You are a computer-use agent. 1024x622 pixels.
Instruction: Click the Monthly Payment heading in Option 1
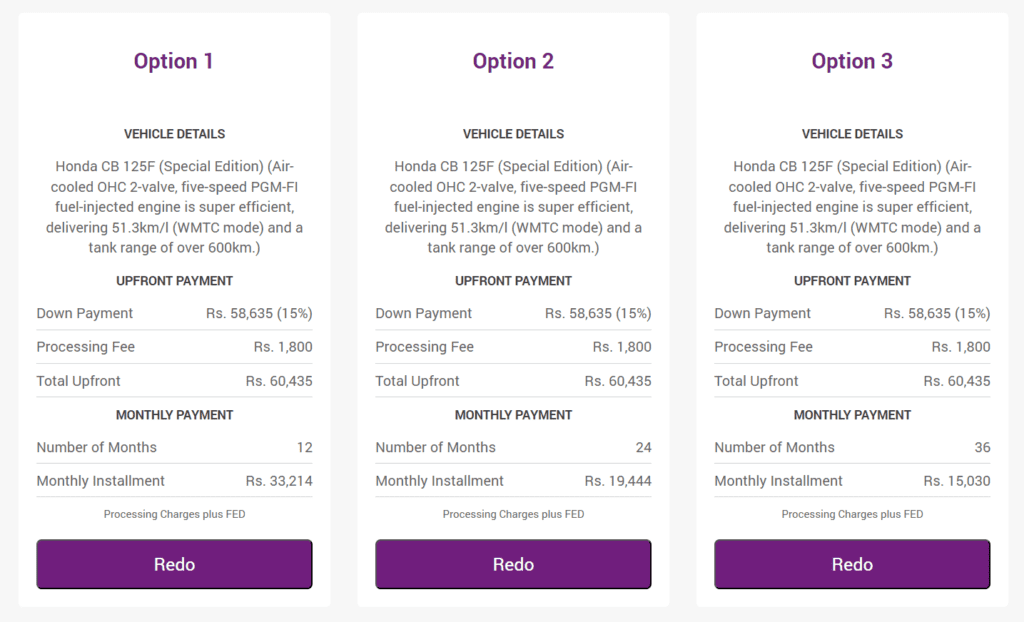[174, 415]
